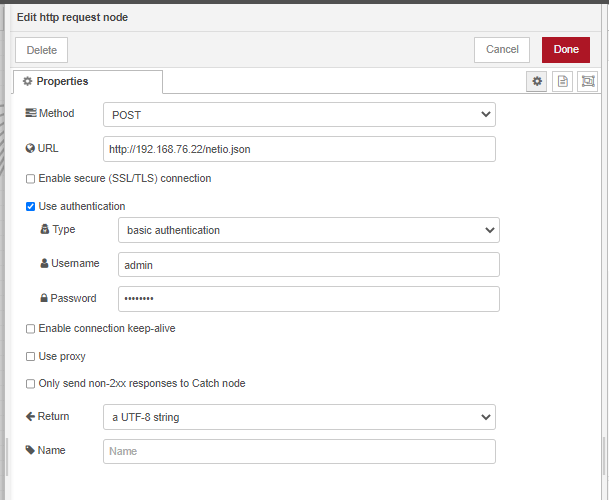Focus the URL input field
The width and height of the screenshot is (609, 500).
point(299,149)
